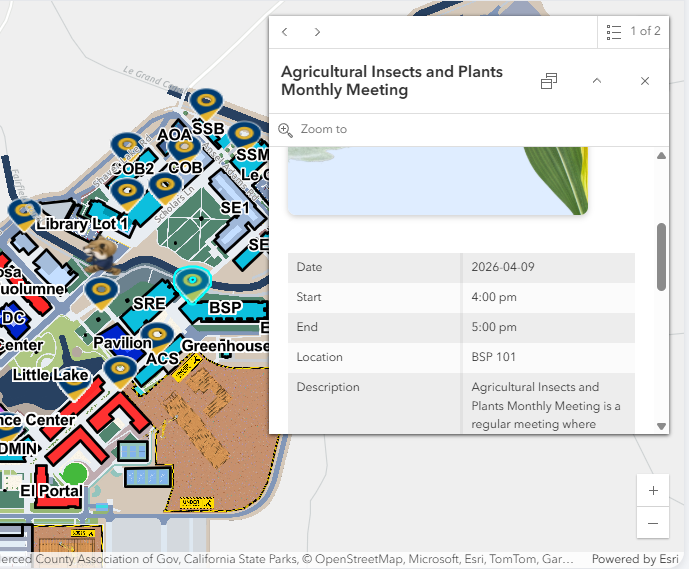Click the Greenhouse map label
The height and width of the screenshot is (569, 689).
tap(225, 346)
